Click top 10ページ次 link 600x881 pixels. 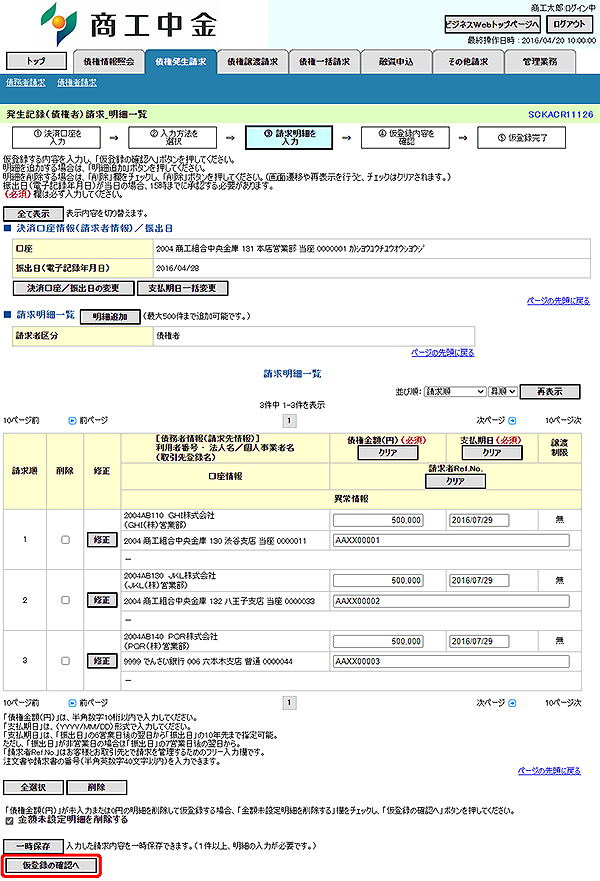coord(563,420)
